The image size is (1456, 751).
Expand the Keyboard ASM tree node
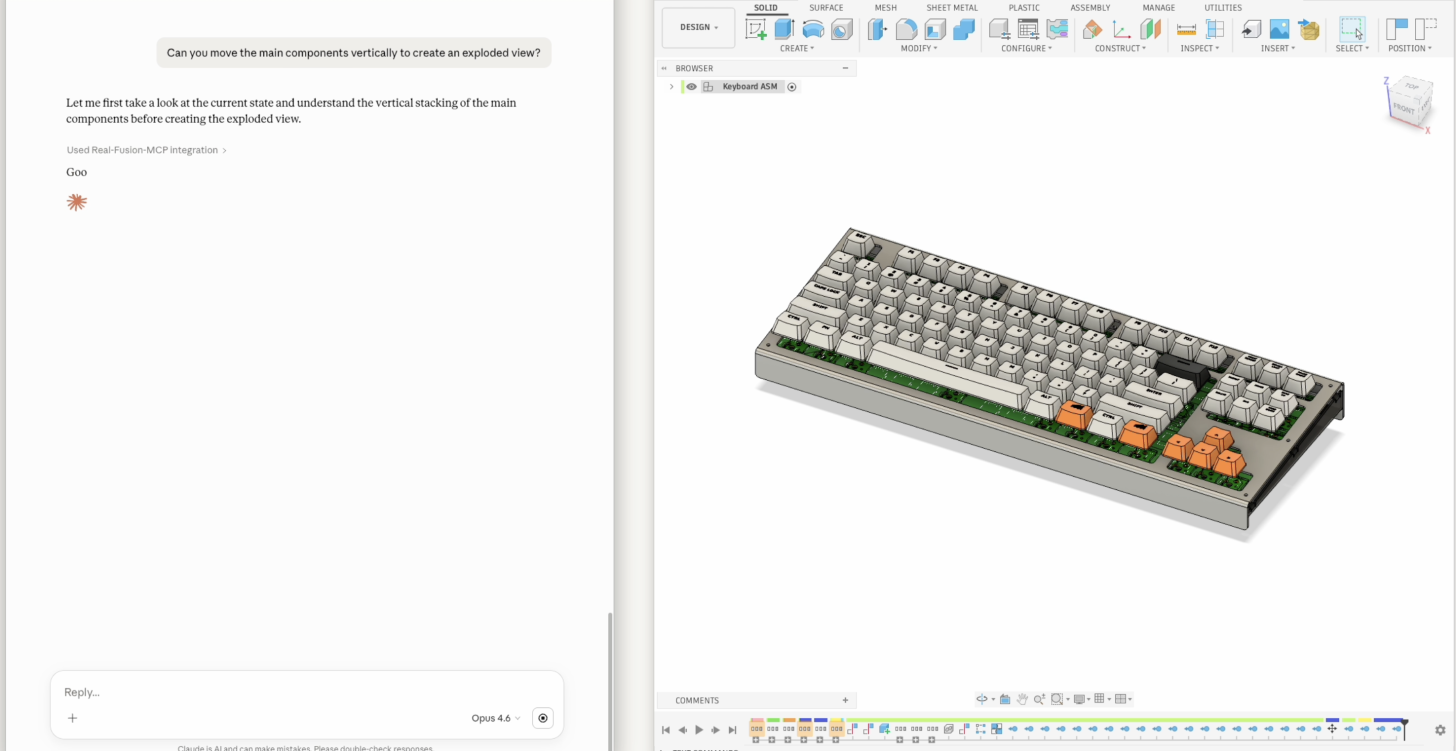(671, 87)
